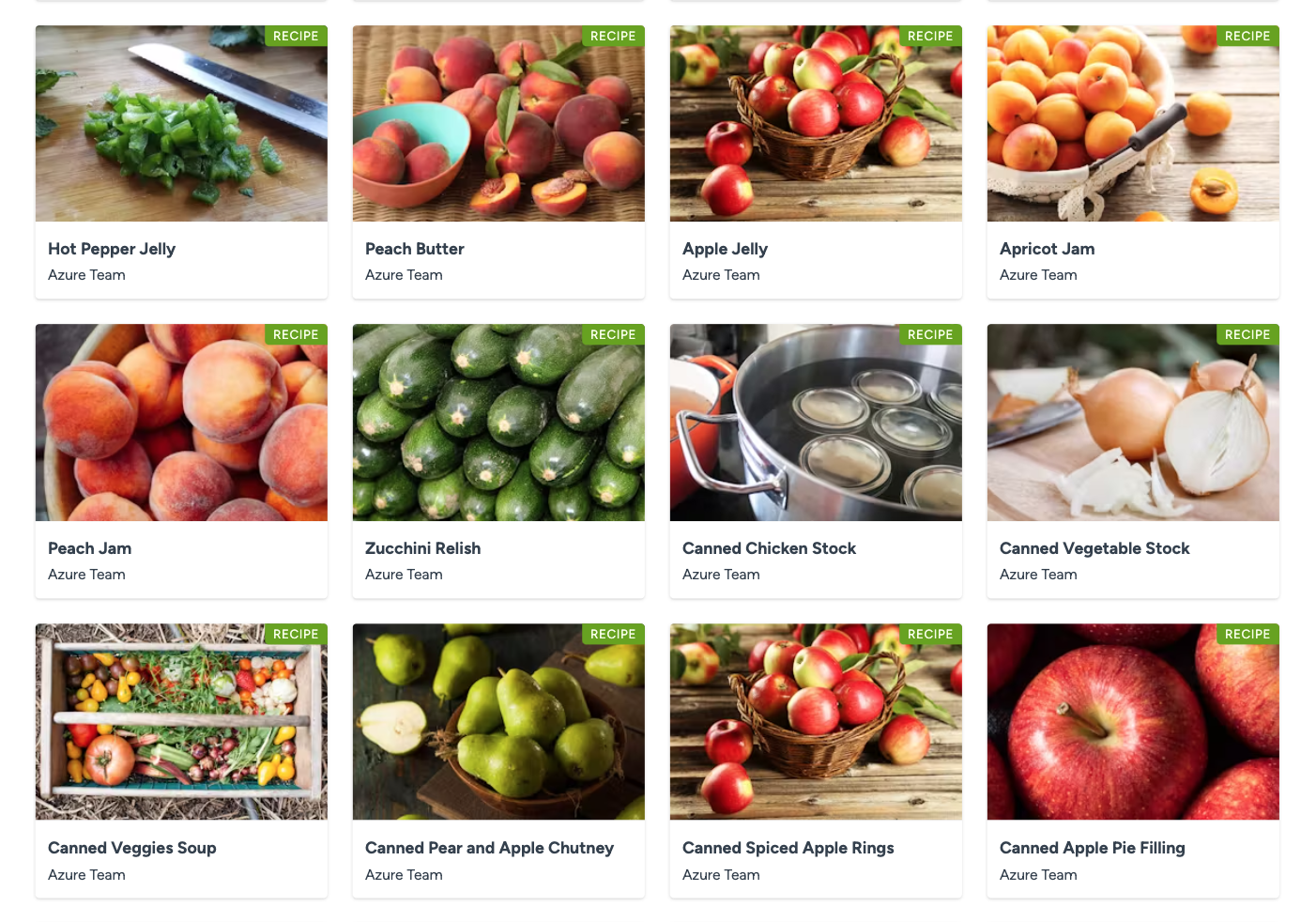Click Azure Team author under Apricot Jam
1316x922 pixels.
[x=1038, y=275]
